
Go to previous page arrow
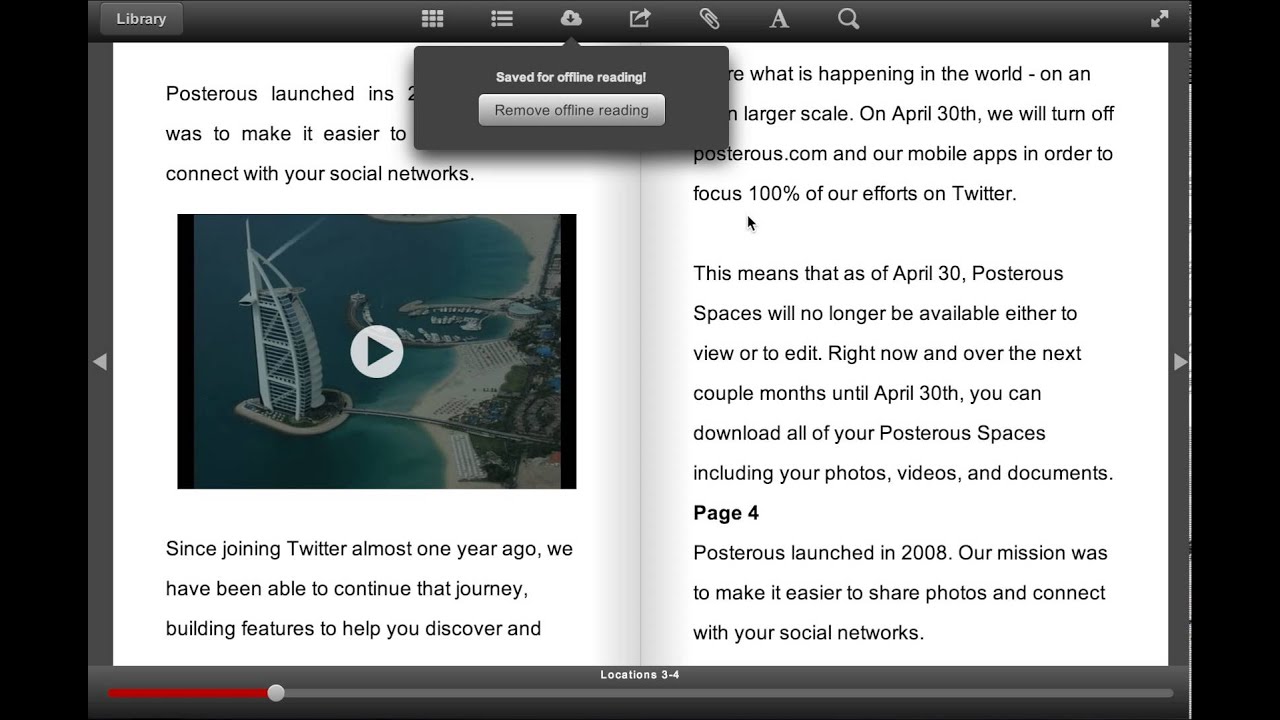[100, 362]
